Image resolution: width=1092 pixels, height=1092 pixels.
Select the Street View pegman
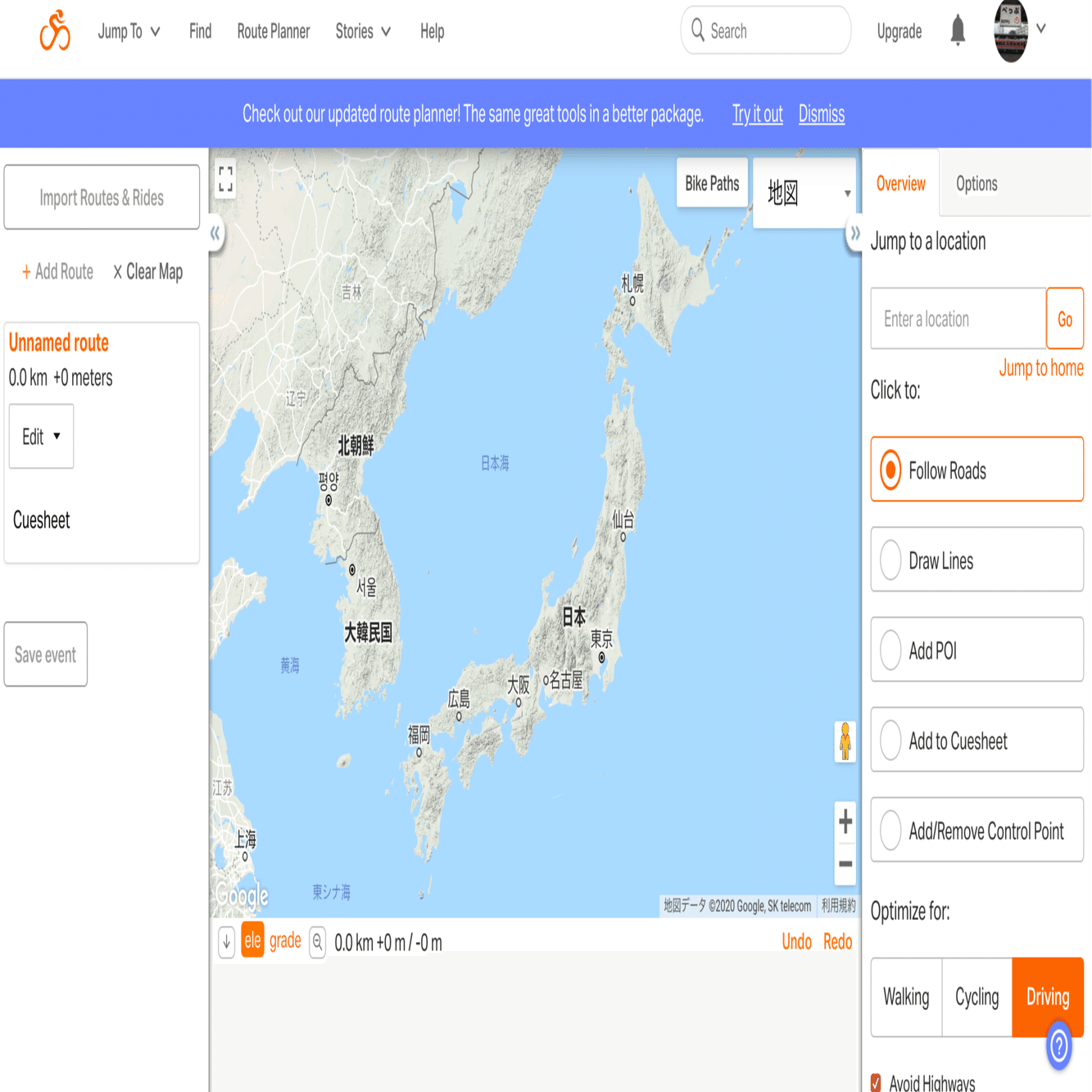point(845,741)
